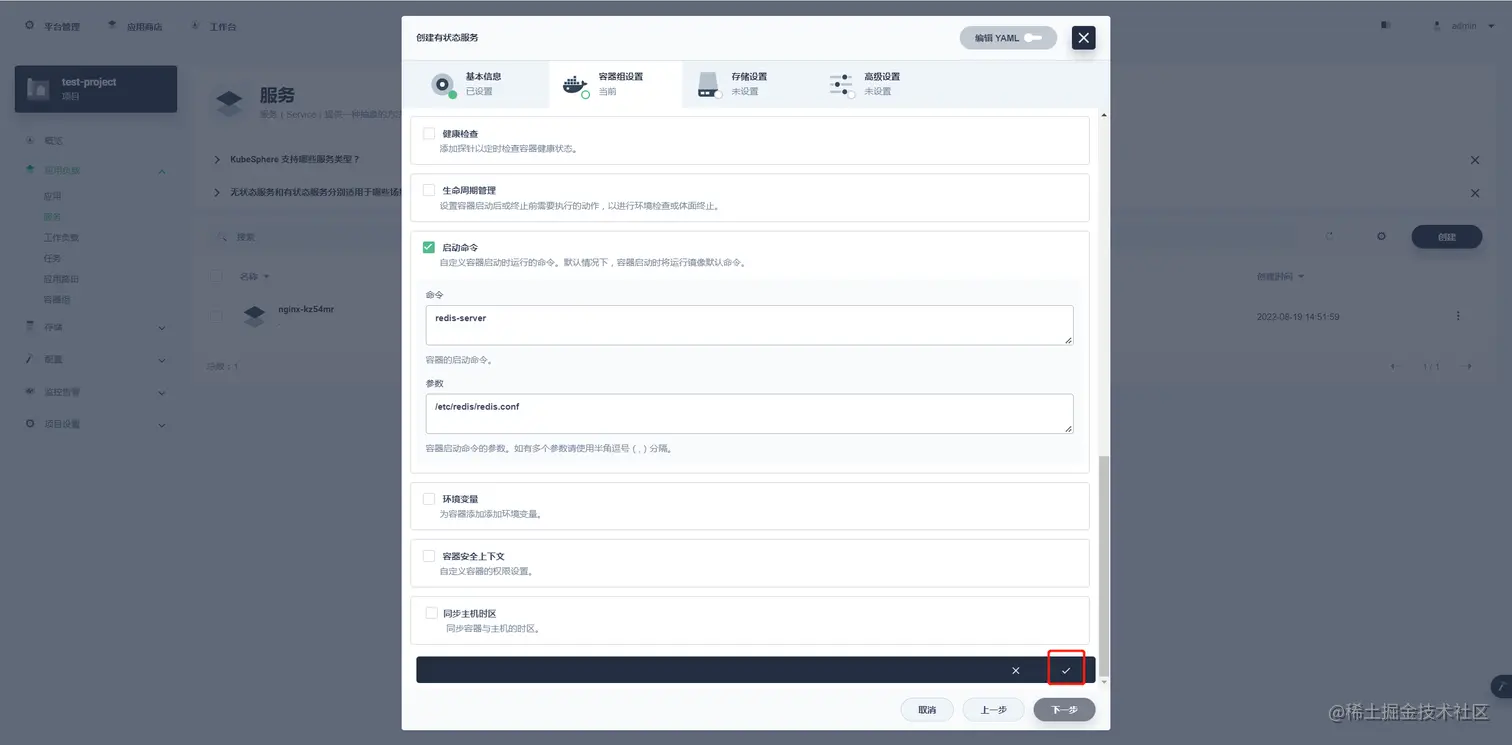Click the advanced settings sliders icon
Screen dimensions: 1512x745
pyautogui.click(x=842, y=85)
